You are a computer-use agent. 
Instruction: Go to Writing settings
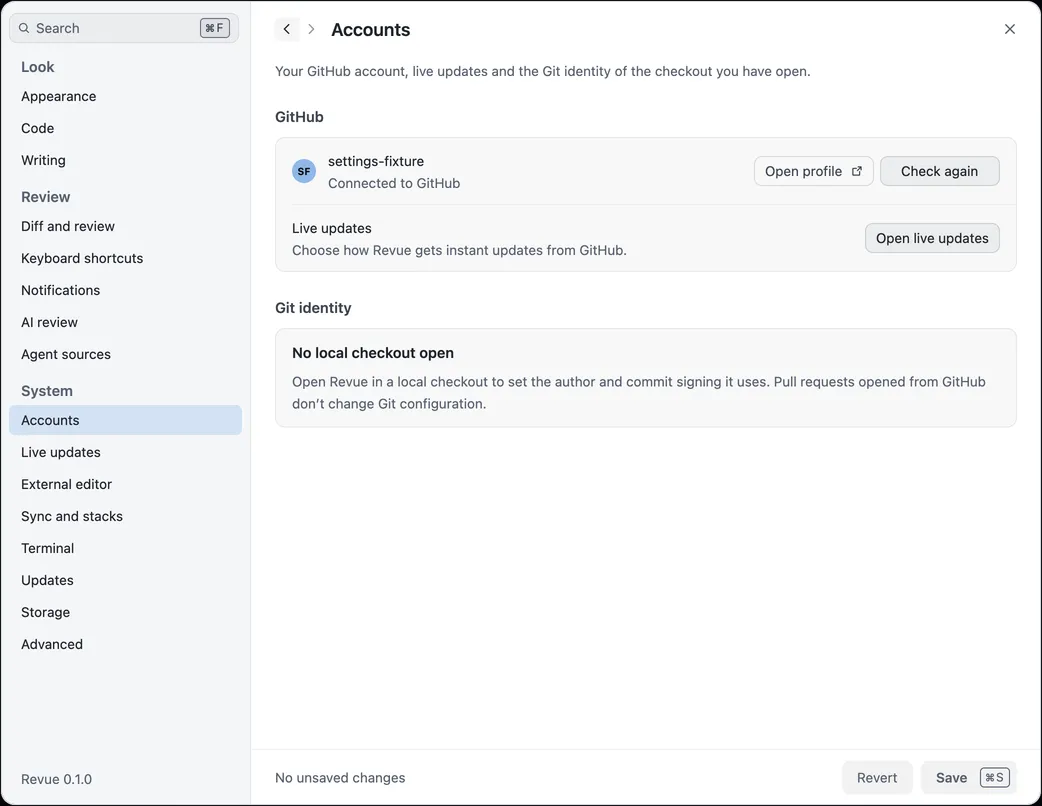(126, 160)
